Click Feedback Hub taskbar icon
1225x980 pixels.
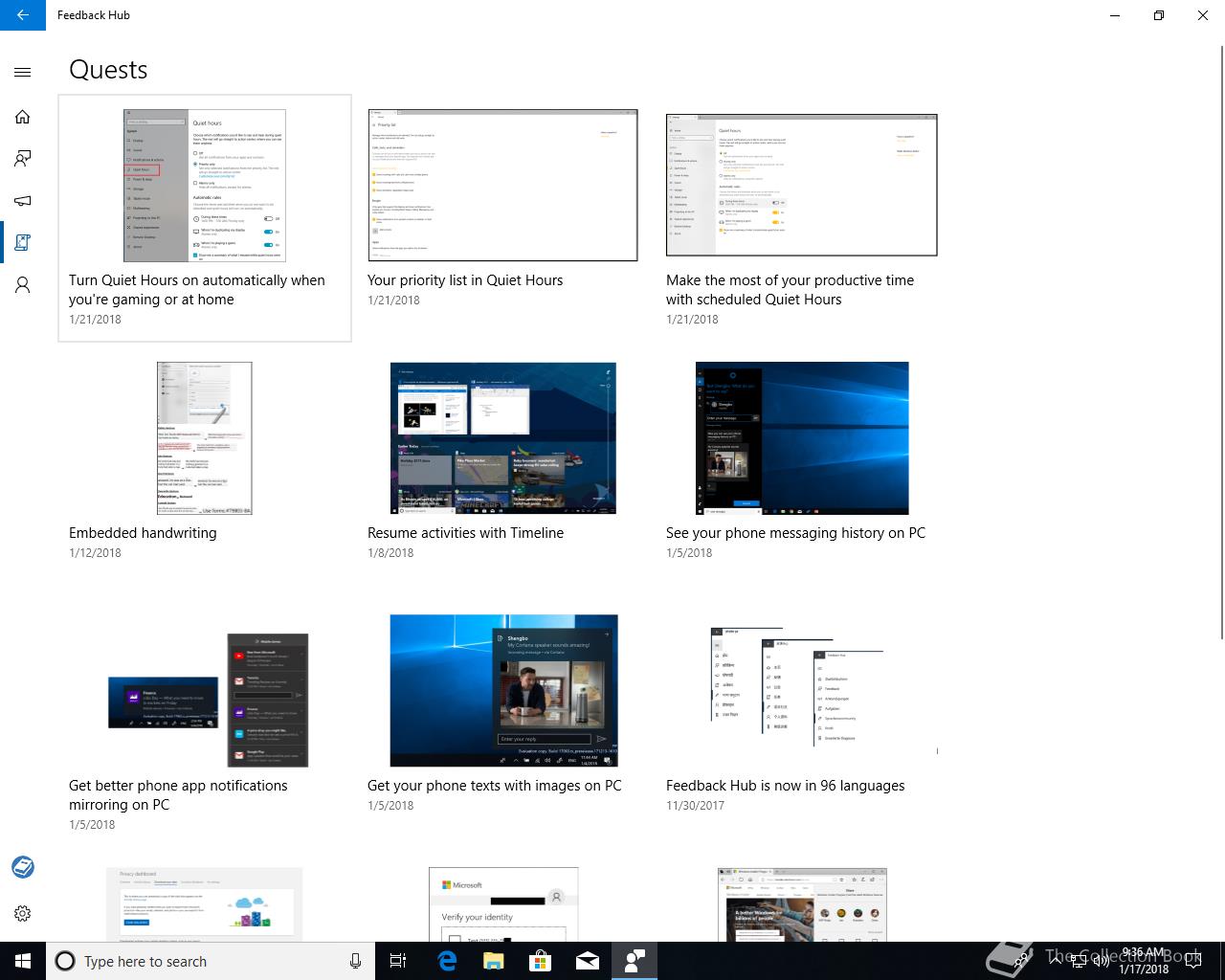tap(635, 961)
